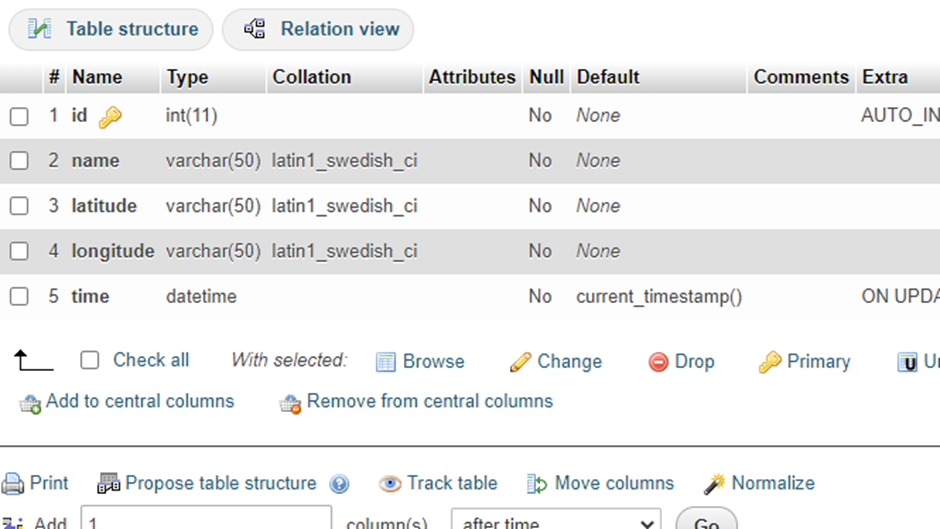Click the Browse table icon

(386, 362)
